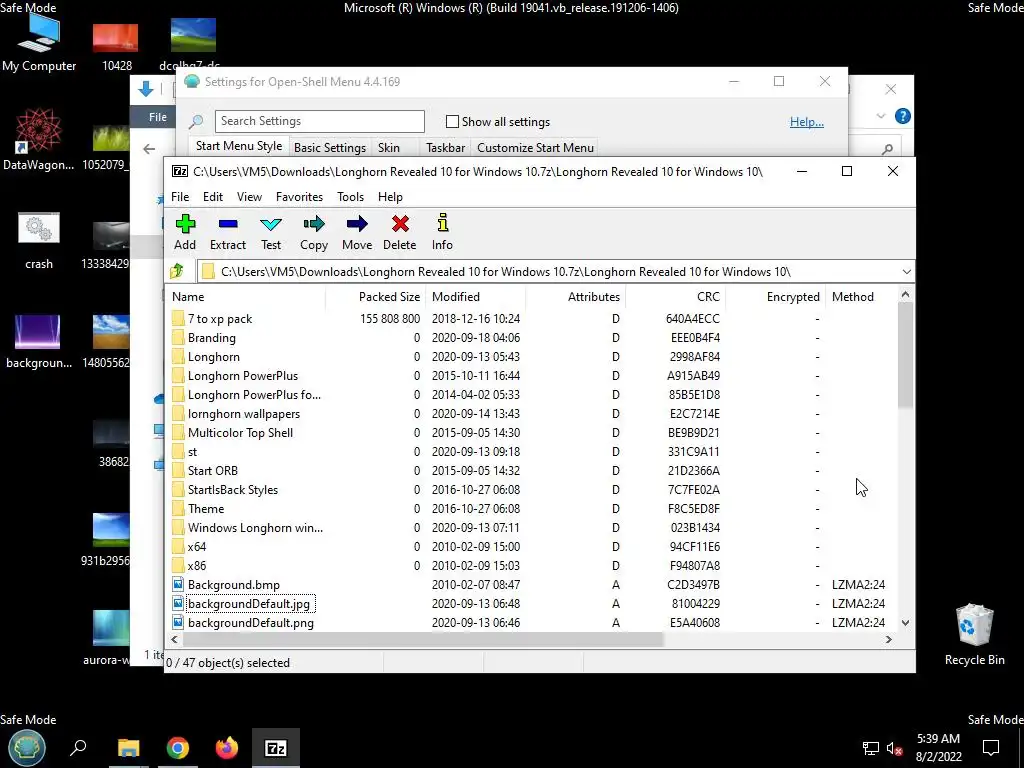Click the taskbar search magnifier
This screenshot has height=768, width=1024.
tap(78, 747)
